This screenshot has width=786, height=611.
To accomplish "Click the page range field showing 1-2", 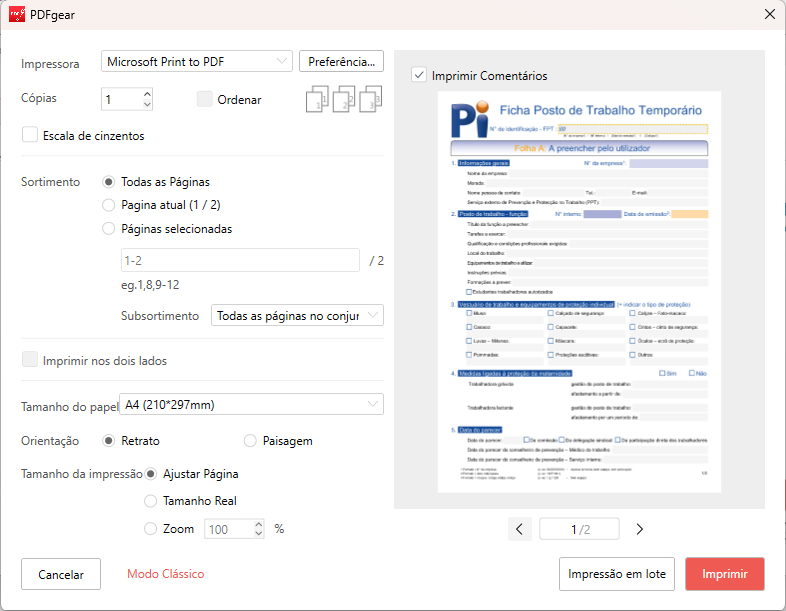I will 241,260.
